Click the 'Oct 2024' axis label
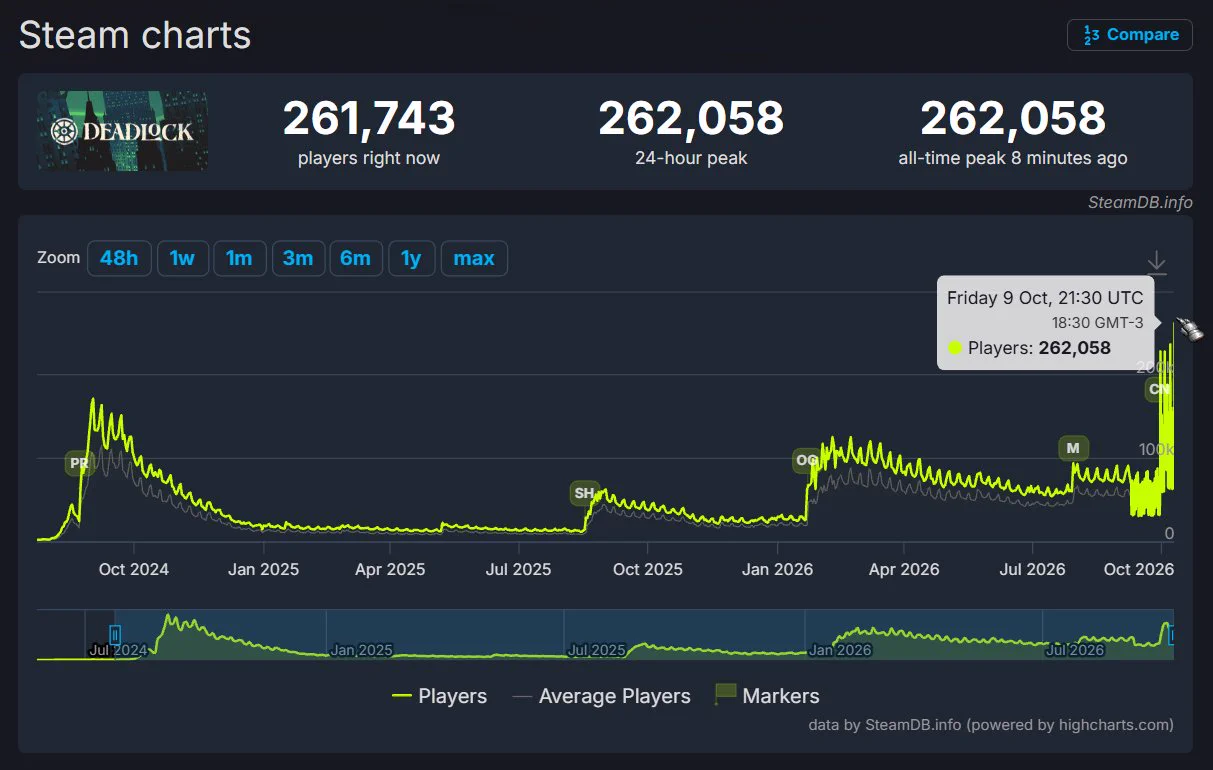 [x=134, y=569]
